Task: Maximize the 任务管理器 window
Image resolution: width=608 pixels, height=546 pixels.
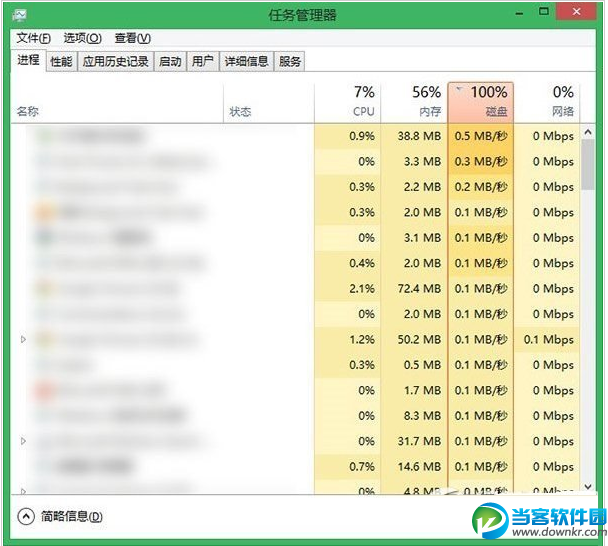Action: [x=544, y=12]
